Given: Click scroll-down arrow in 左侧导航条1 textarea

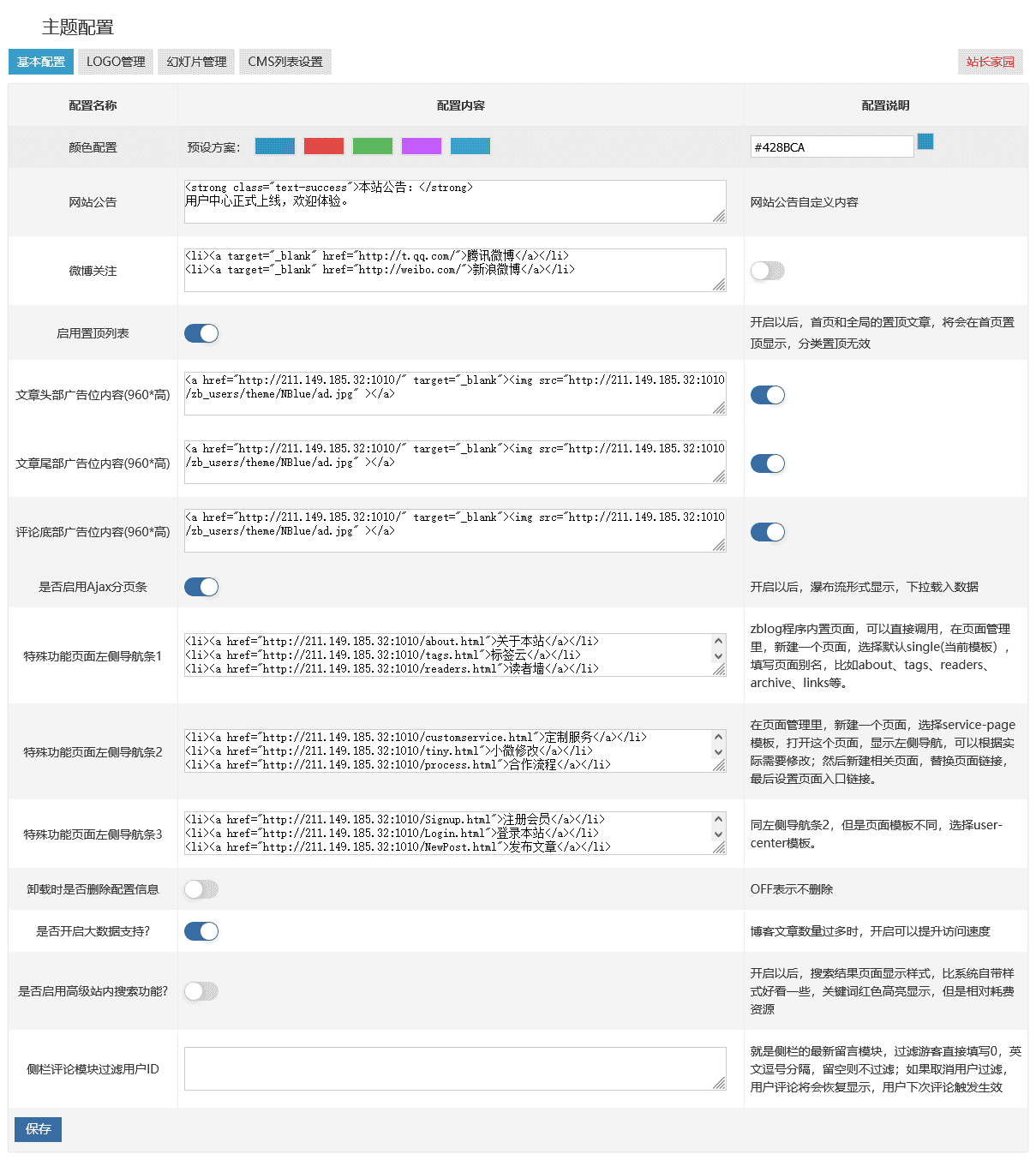Looking at the screenshot, I should [x=718, y=656].
